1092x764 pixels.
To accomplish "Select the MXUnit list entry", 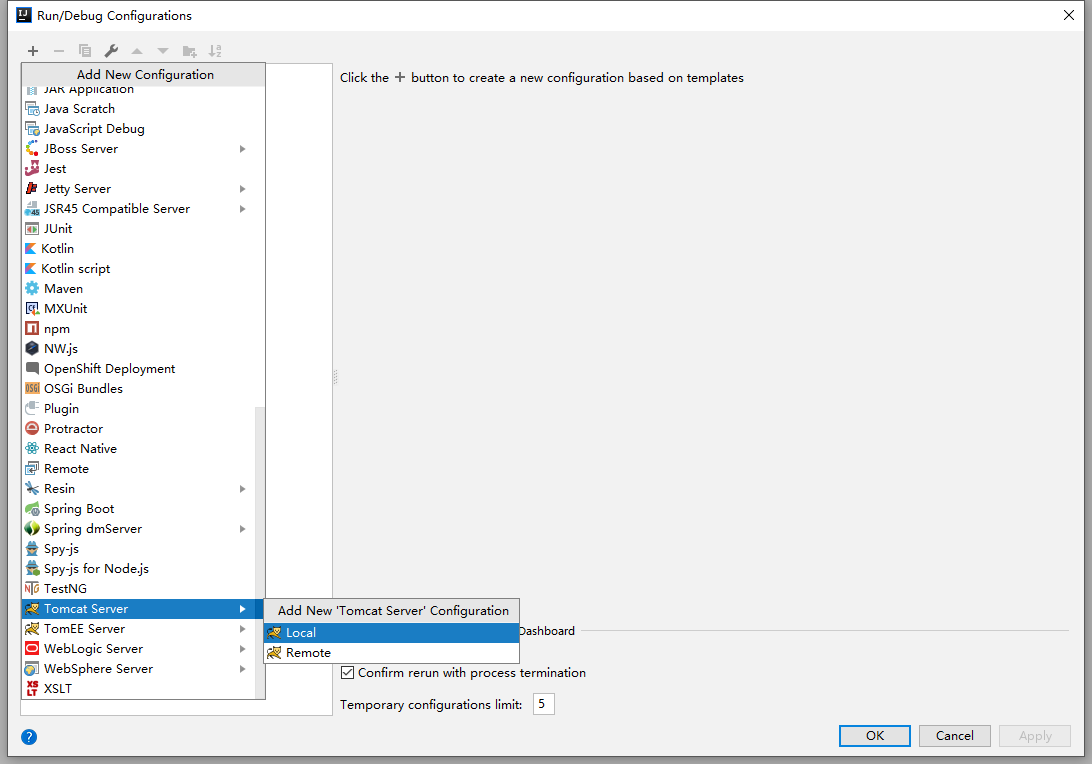I will (x=139, y=309).
